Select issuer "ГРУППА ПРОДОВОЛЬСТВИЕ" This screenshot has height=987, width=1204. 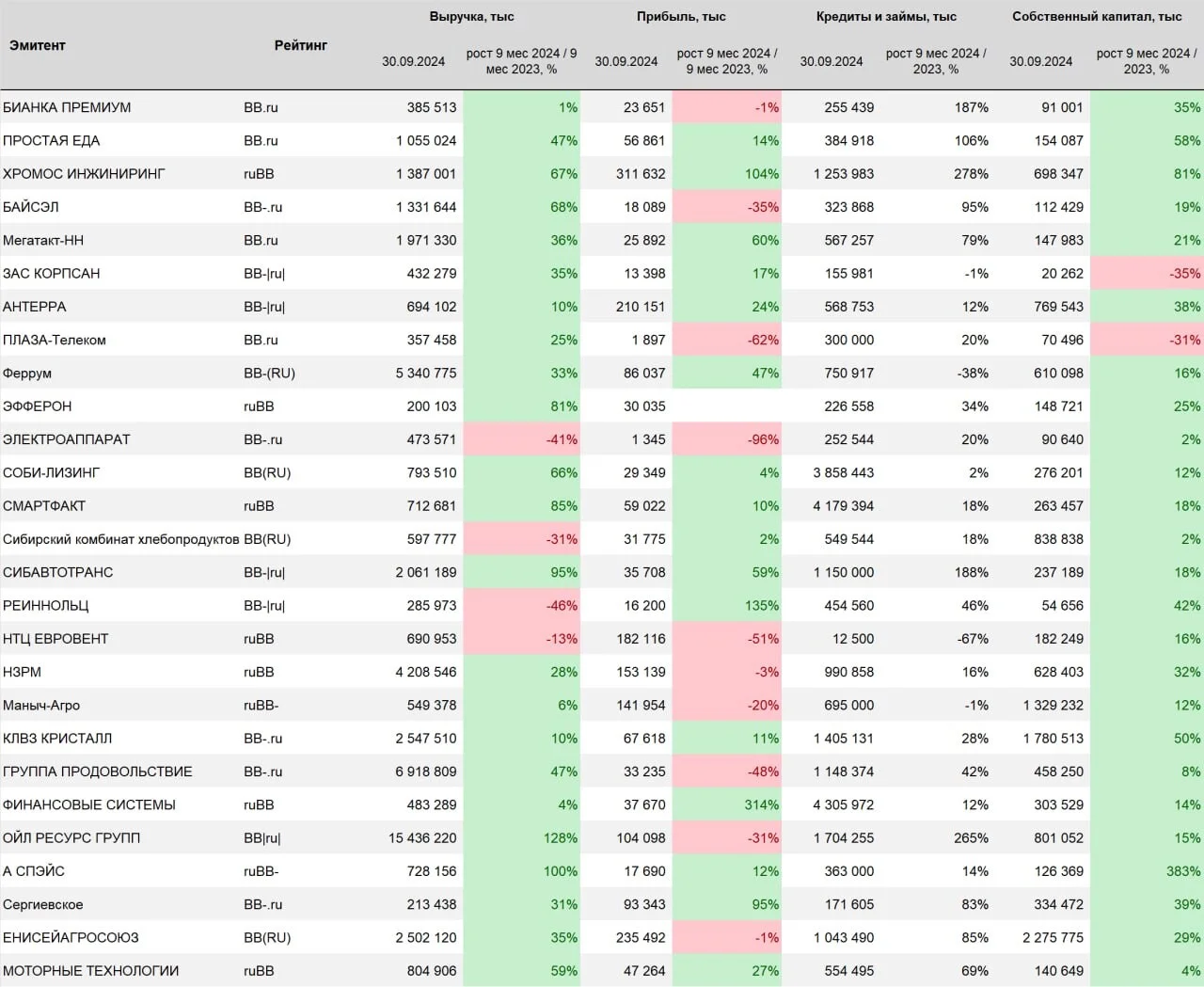(98, 772)
